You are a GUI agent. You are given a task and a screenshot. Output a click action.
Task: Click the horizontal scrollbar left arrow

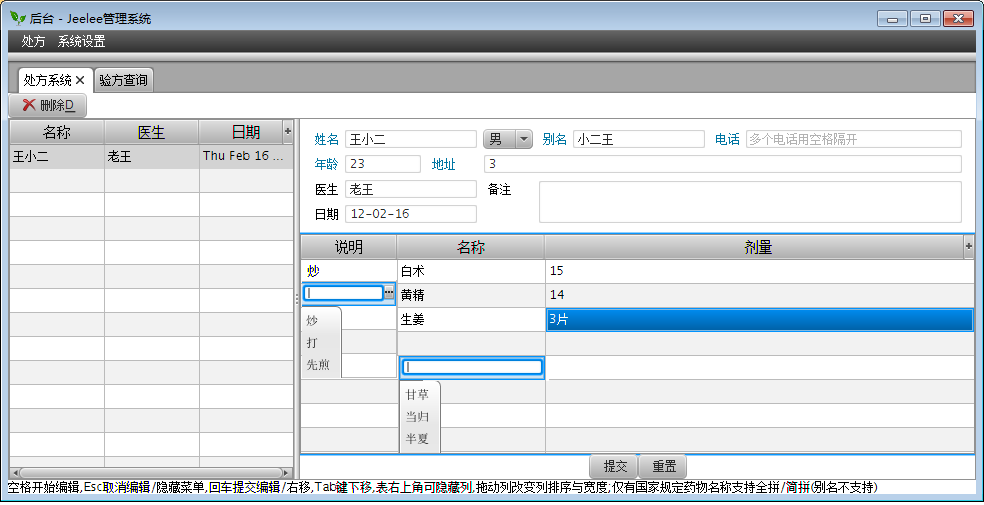(14, 472)
